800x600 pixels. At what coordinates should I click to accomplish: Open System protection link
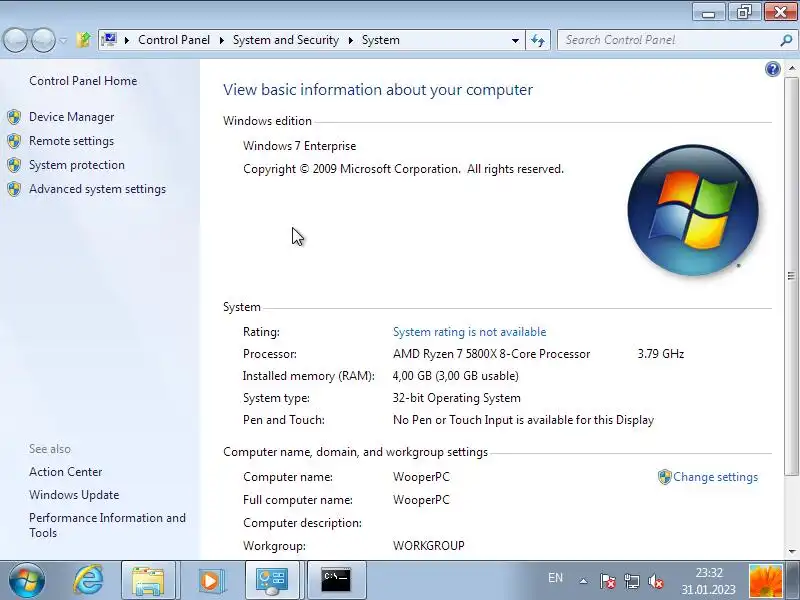[77, 165]
